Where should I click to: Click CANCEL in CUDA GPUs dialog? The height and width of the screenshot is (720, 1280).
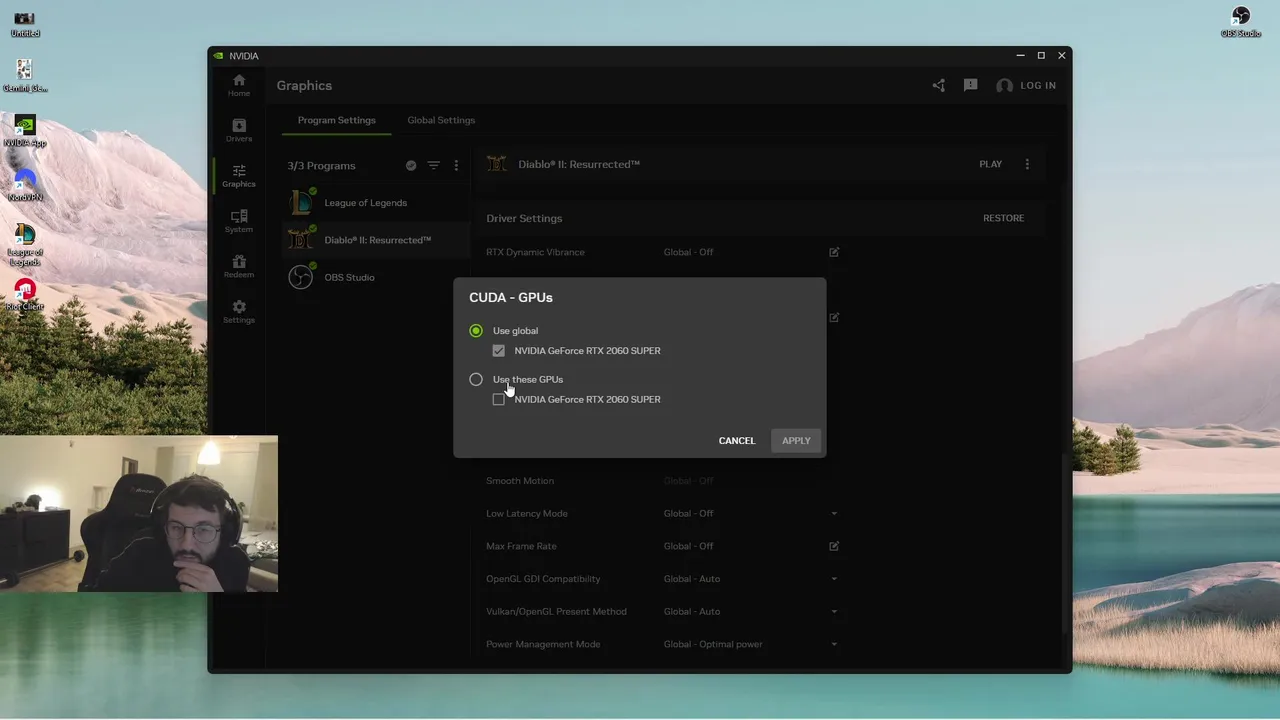coord(737,441)
